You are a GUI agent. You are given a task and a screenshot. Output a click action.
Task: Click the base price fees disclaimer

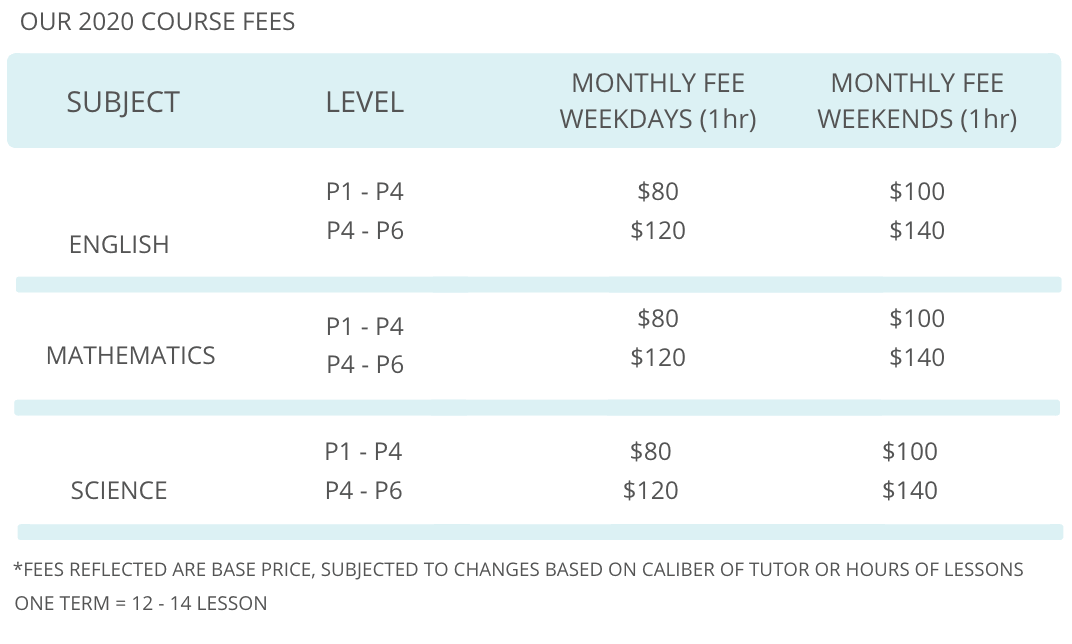click(x=518, y=569)
